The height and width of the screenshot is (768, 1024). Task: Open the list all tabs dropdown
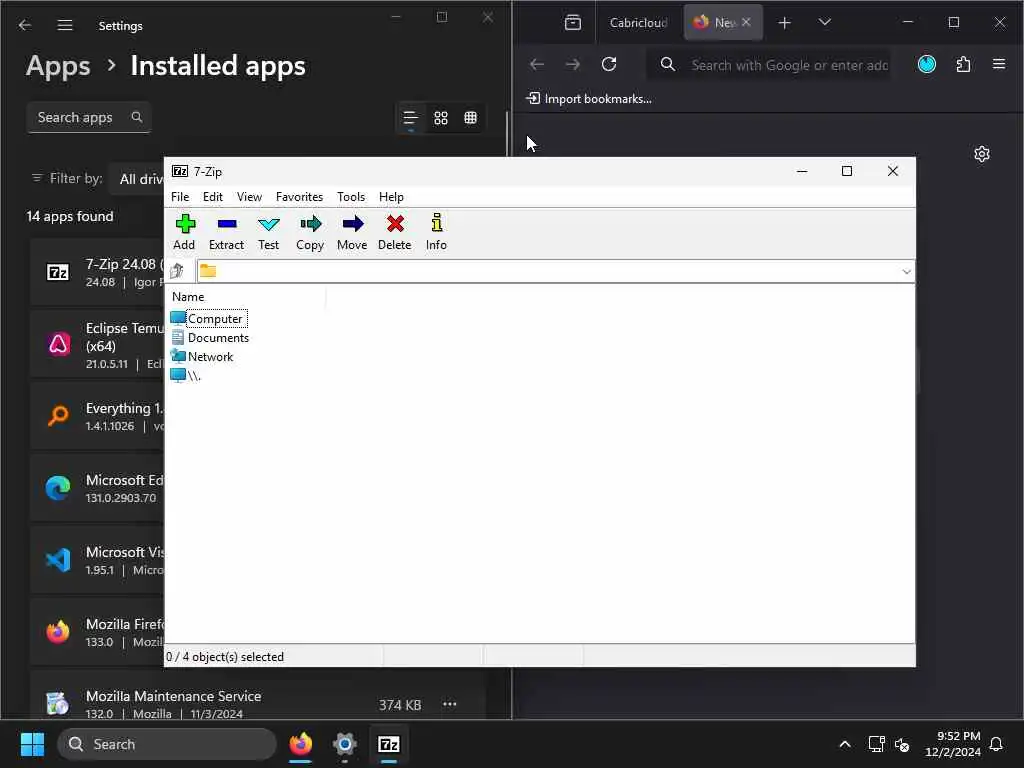tap(825, 22)
